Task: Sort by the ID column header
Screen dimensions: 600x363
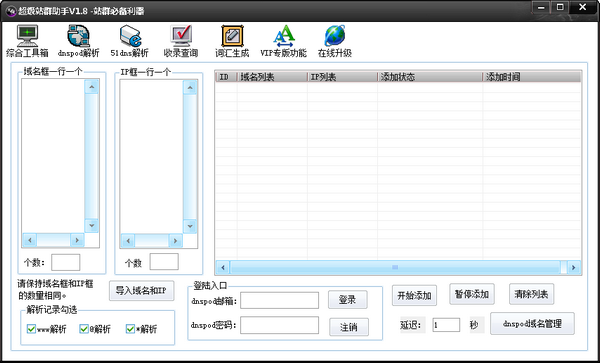Action: [226, 77]
